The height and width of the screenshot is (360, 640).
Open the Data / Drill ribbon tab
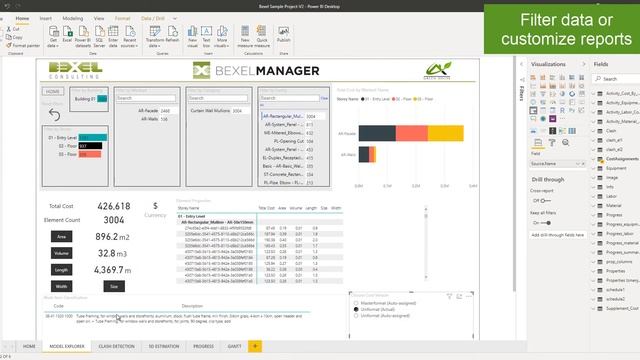point(153,18)
